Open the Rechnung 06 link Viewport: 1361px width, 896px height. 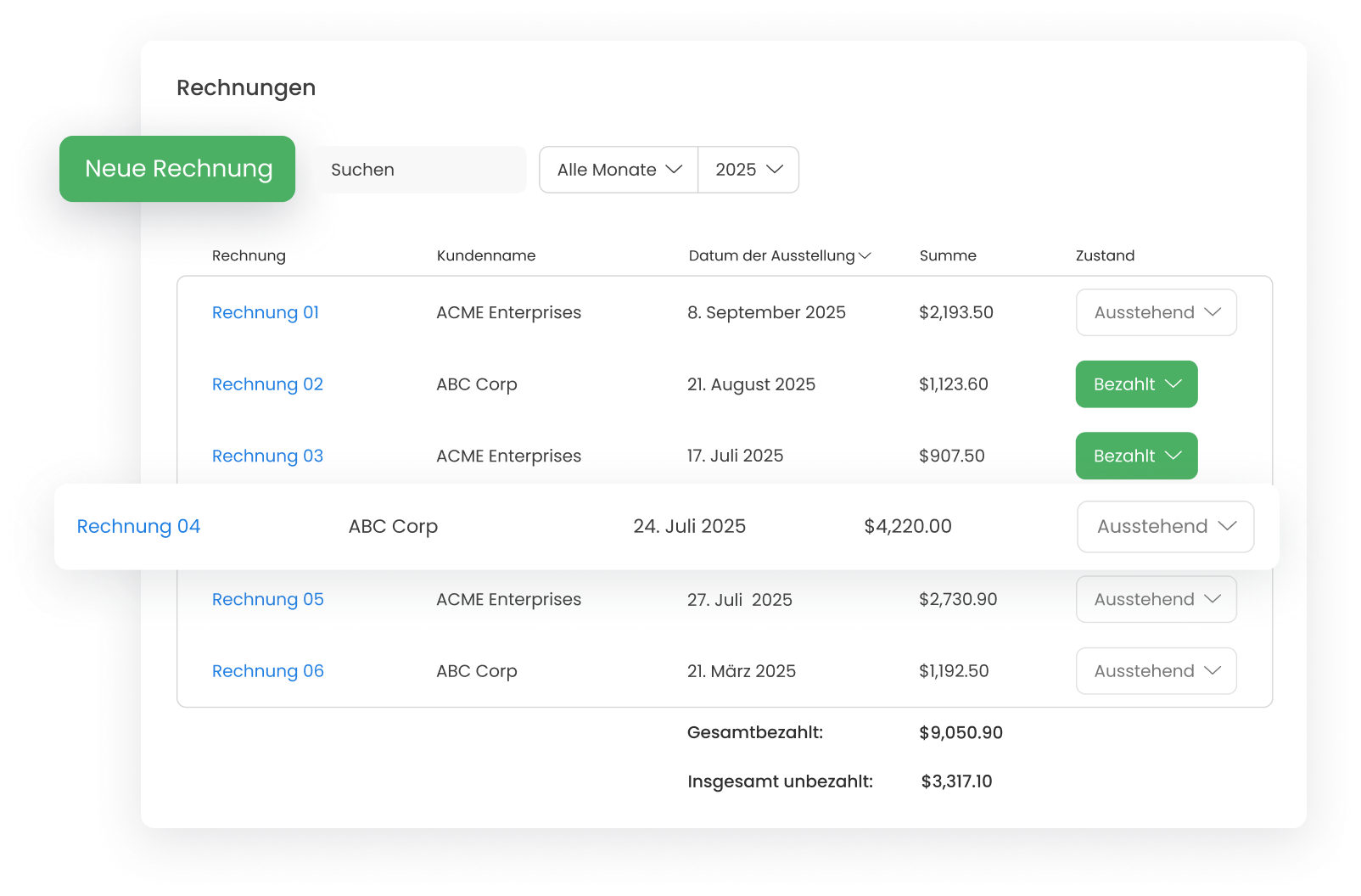pos(267,671)
